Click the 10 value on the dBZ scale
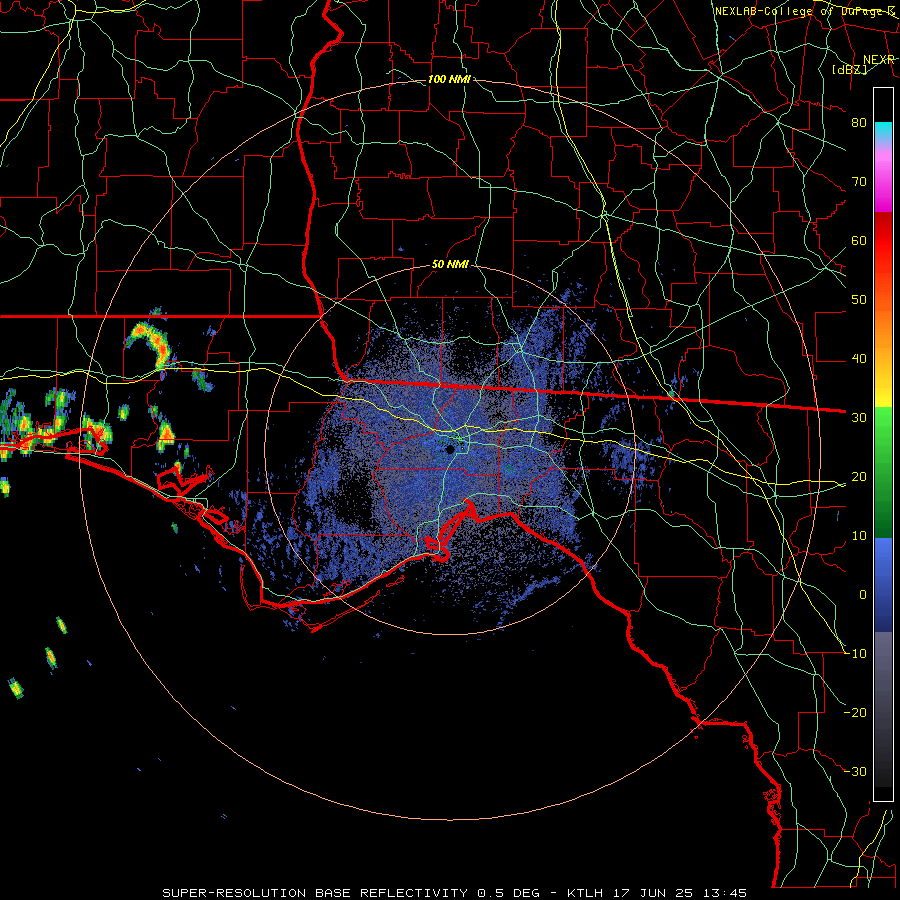 (859, 536)
